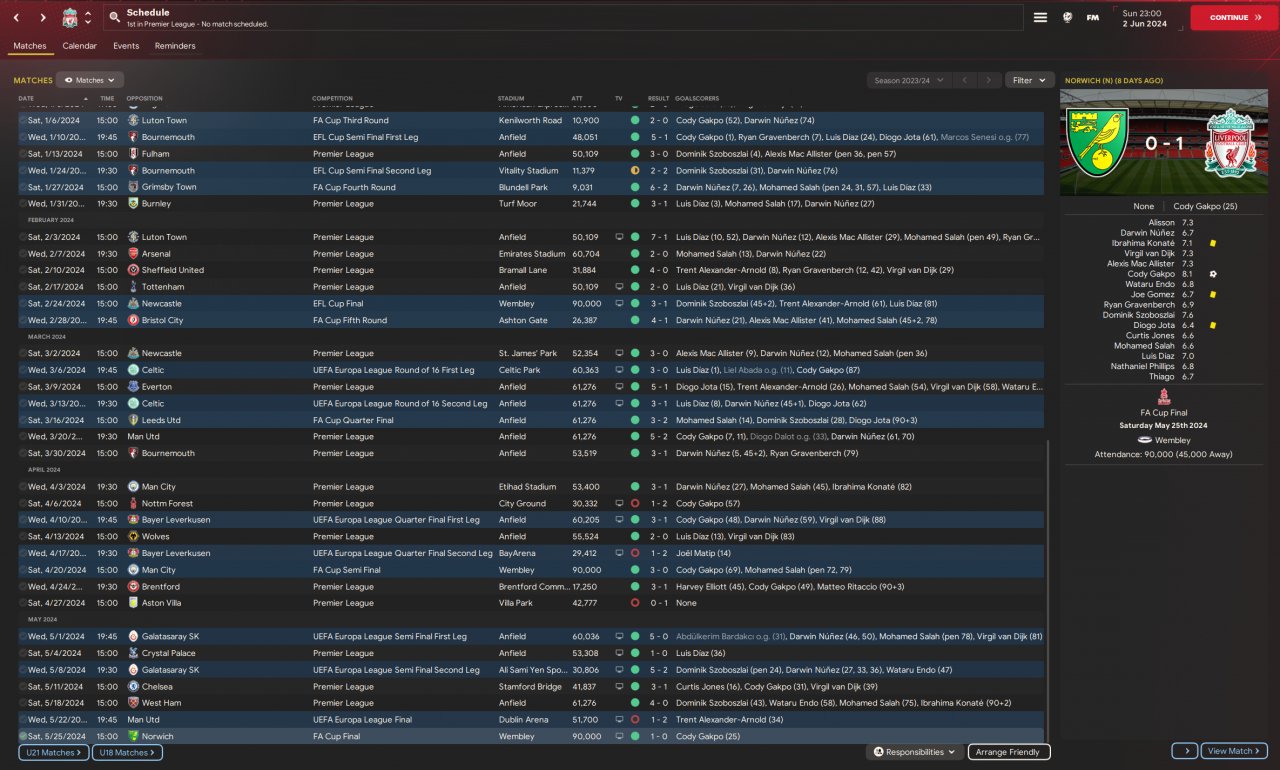Switch to the Reminders tab

(x=175, y=46)
